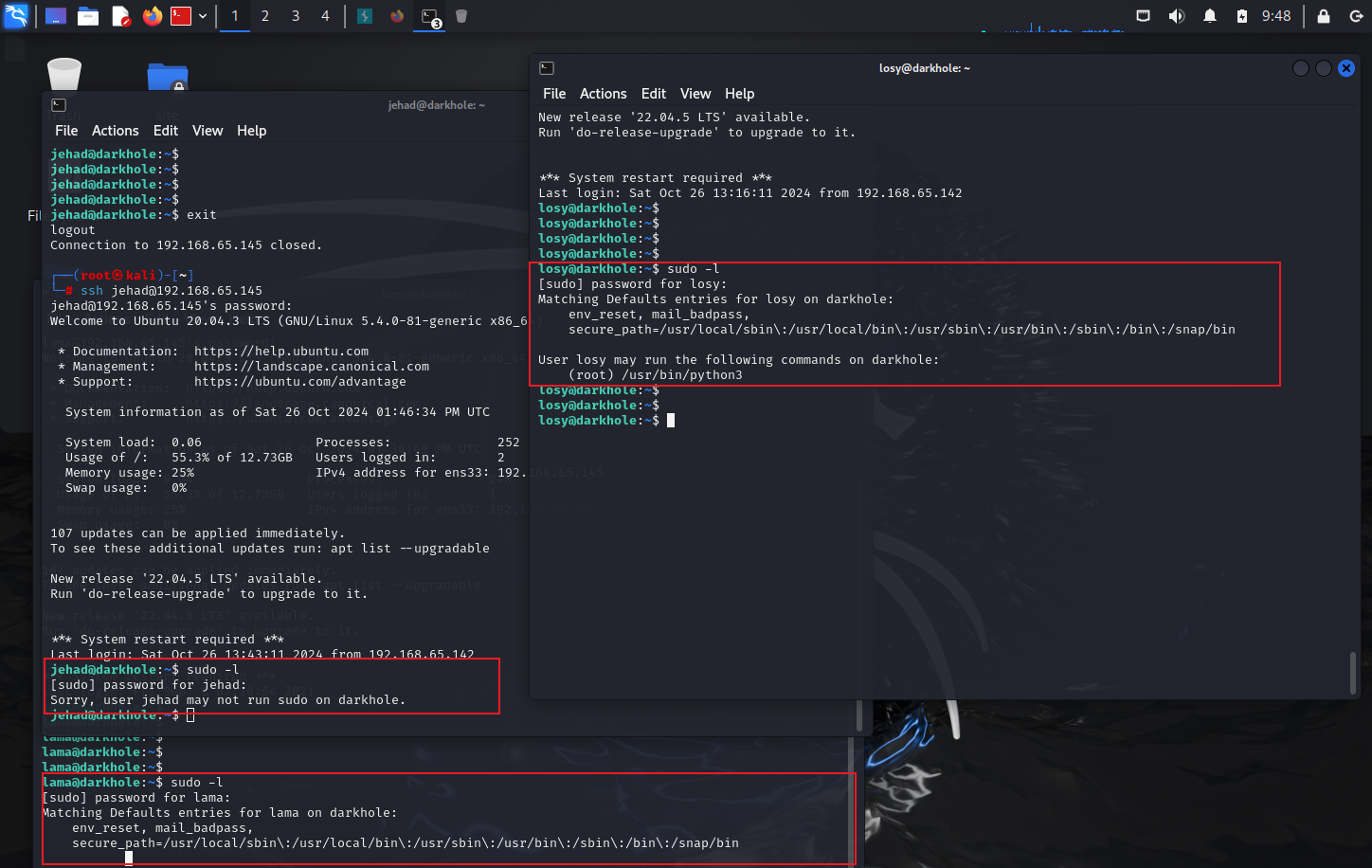
Task: Open the Kali applications menu
Action: click(x=16, y=15)
